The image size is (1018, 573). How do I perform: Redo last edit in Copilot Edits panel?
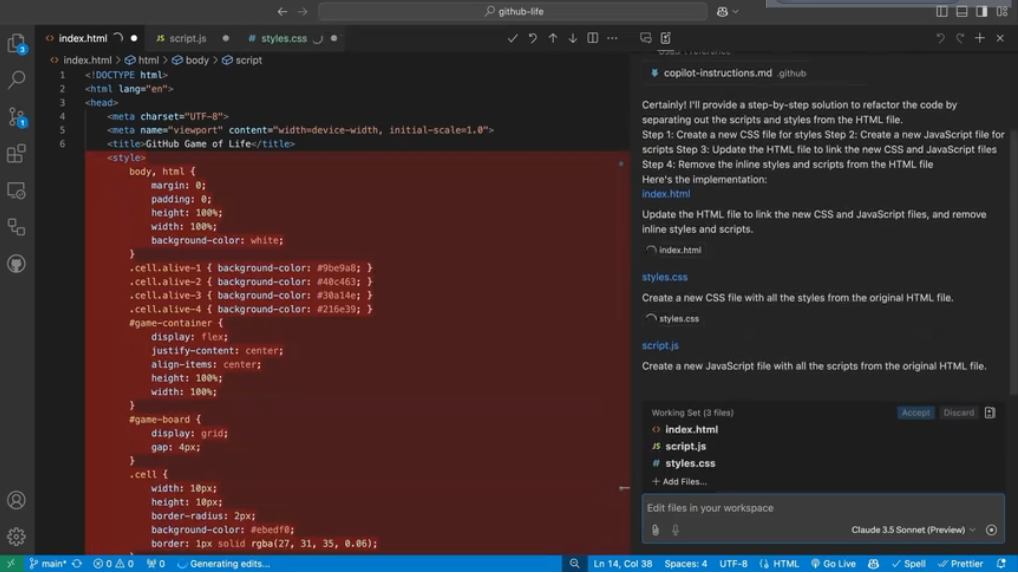point(960,38)
